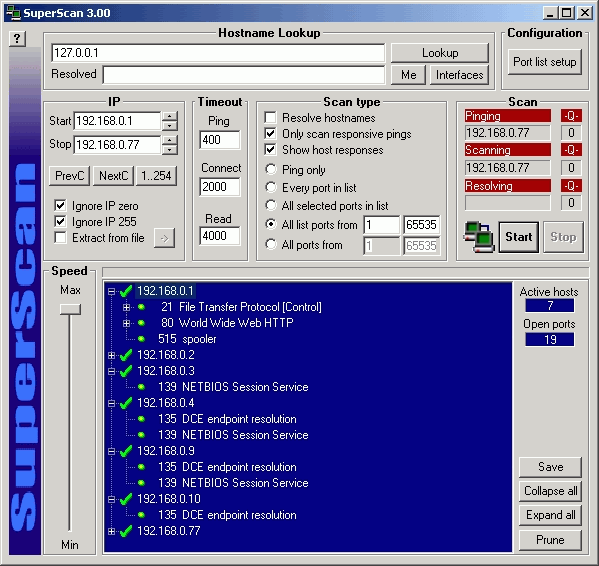Click the Connect timeout field 2000
This screenshot has width=599, height=566.
pyautogui.click(x=220, y=187)
